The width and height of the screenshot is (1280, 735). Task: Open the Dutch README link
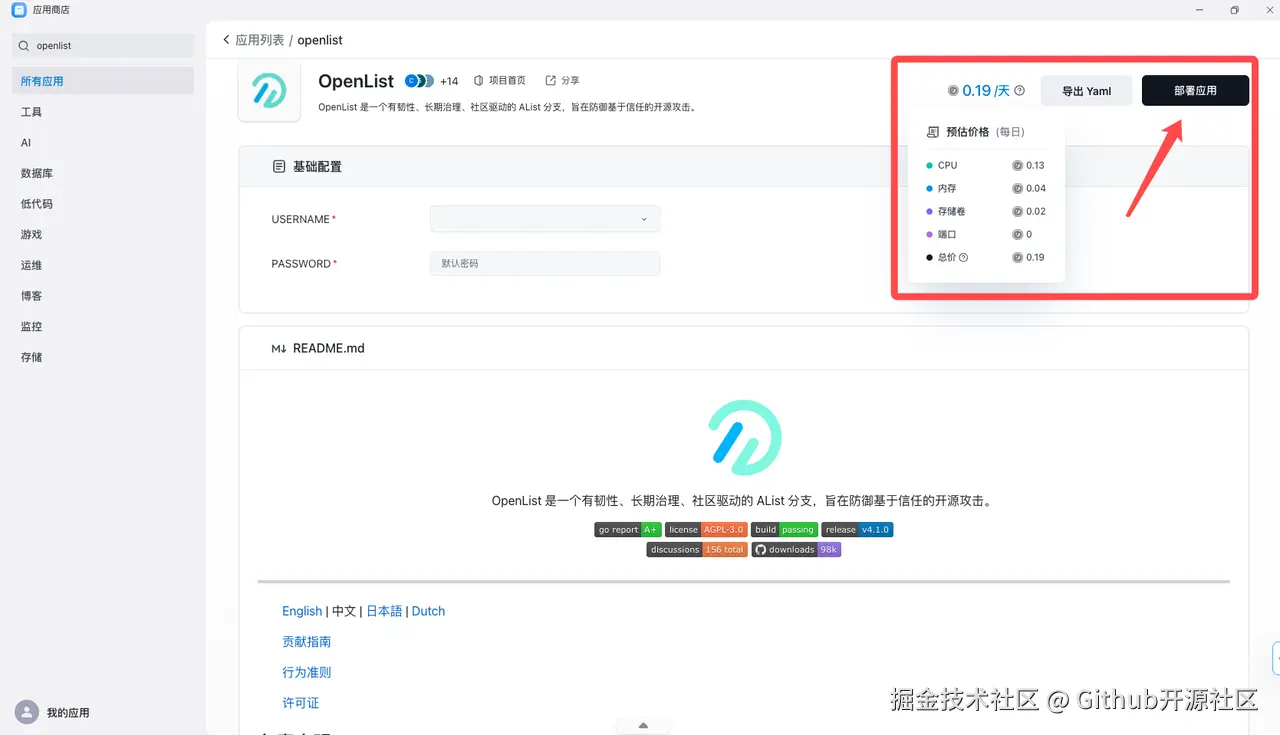pos(428,611)
